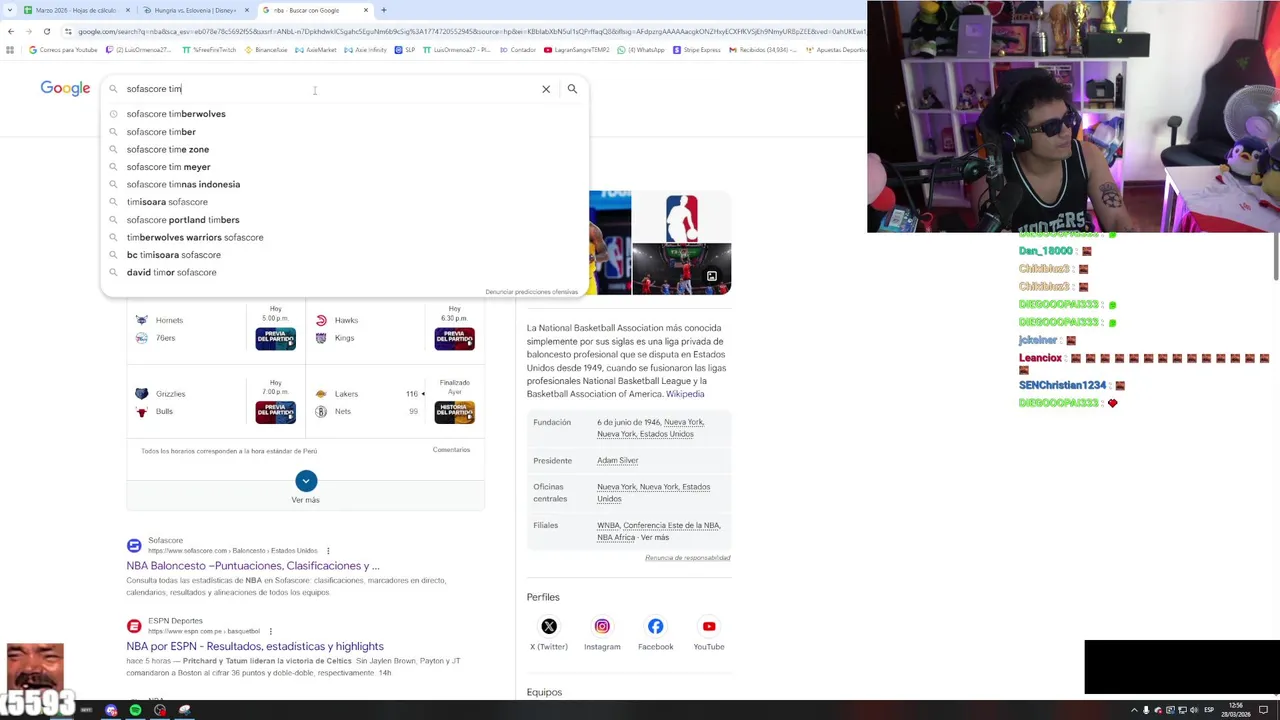Open ESPN "NBA por ESPN" result link
This screenshot has height=720, width=1280.
255,646
